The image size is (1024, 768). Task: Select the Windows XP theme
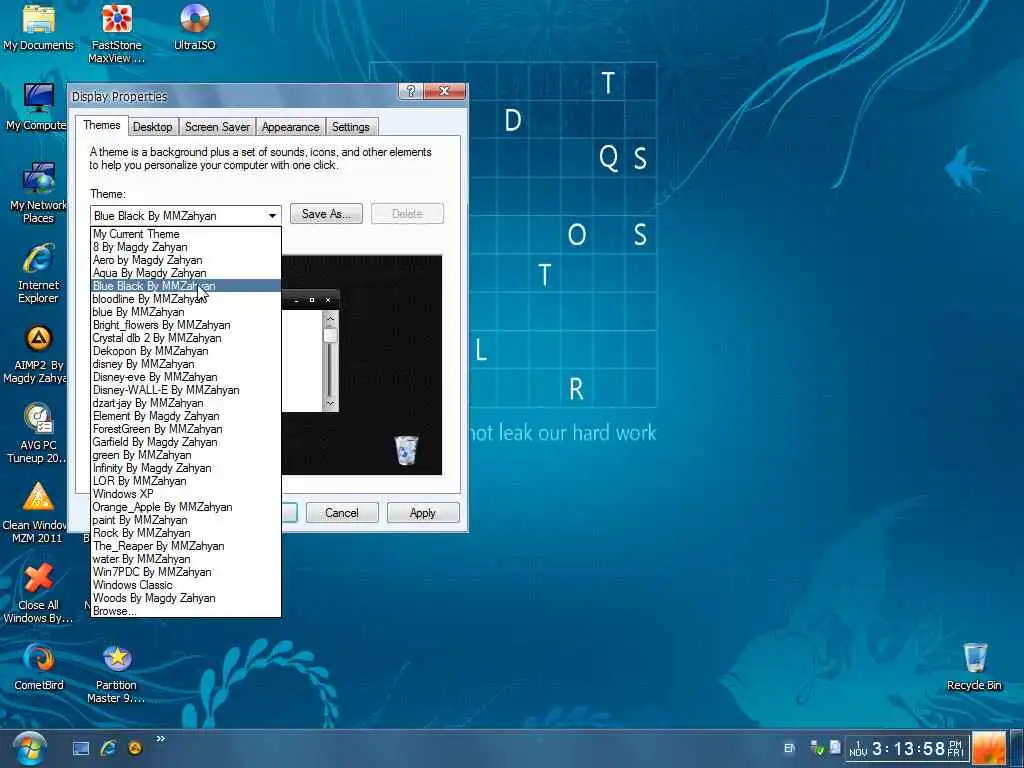point(185,494)
